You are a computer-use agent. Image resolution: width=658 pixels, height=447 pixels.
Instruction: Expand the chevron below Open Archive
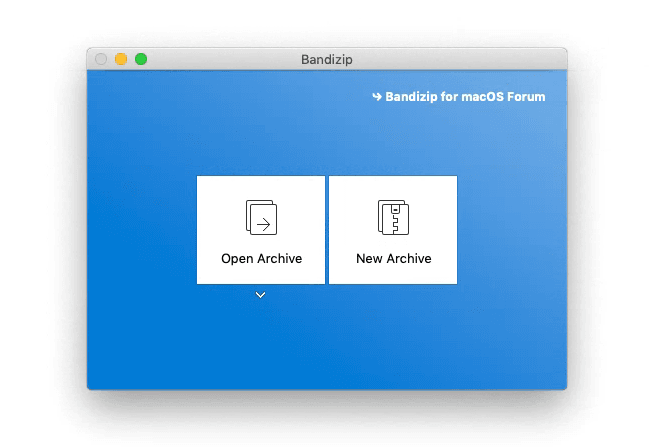(260, 295)
